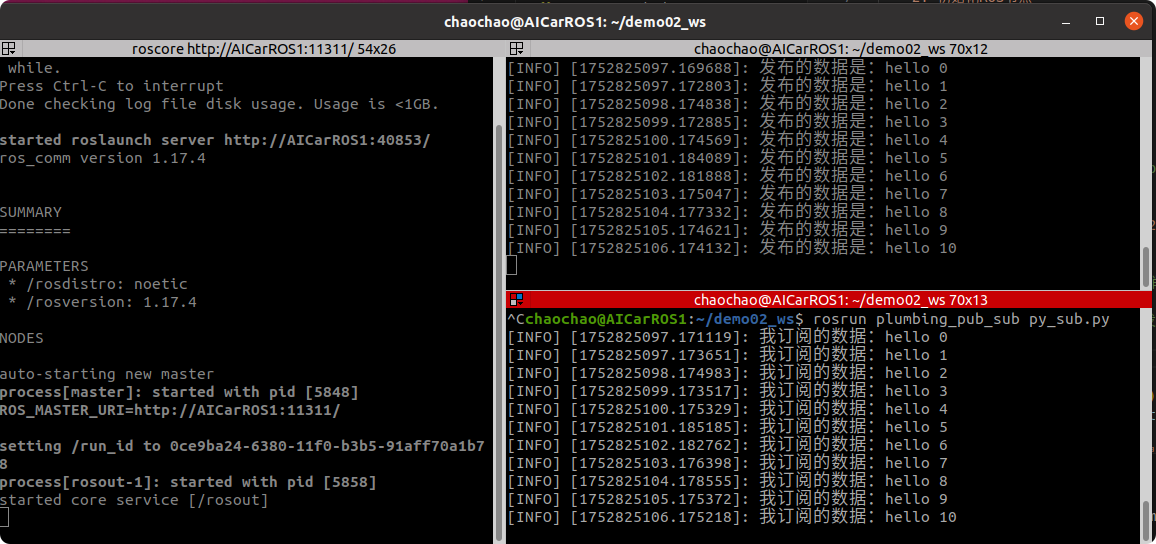
Task: Click subscriber line "我订阅的数据: hello 2"
Action: pyautogui.click(x=728, y=374)
